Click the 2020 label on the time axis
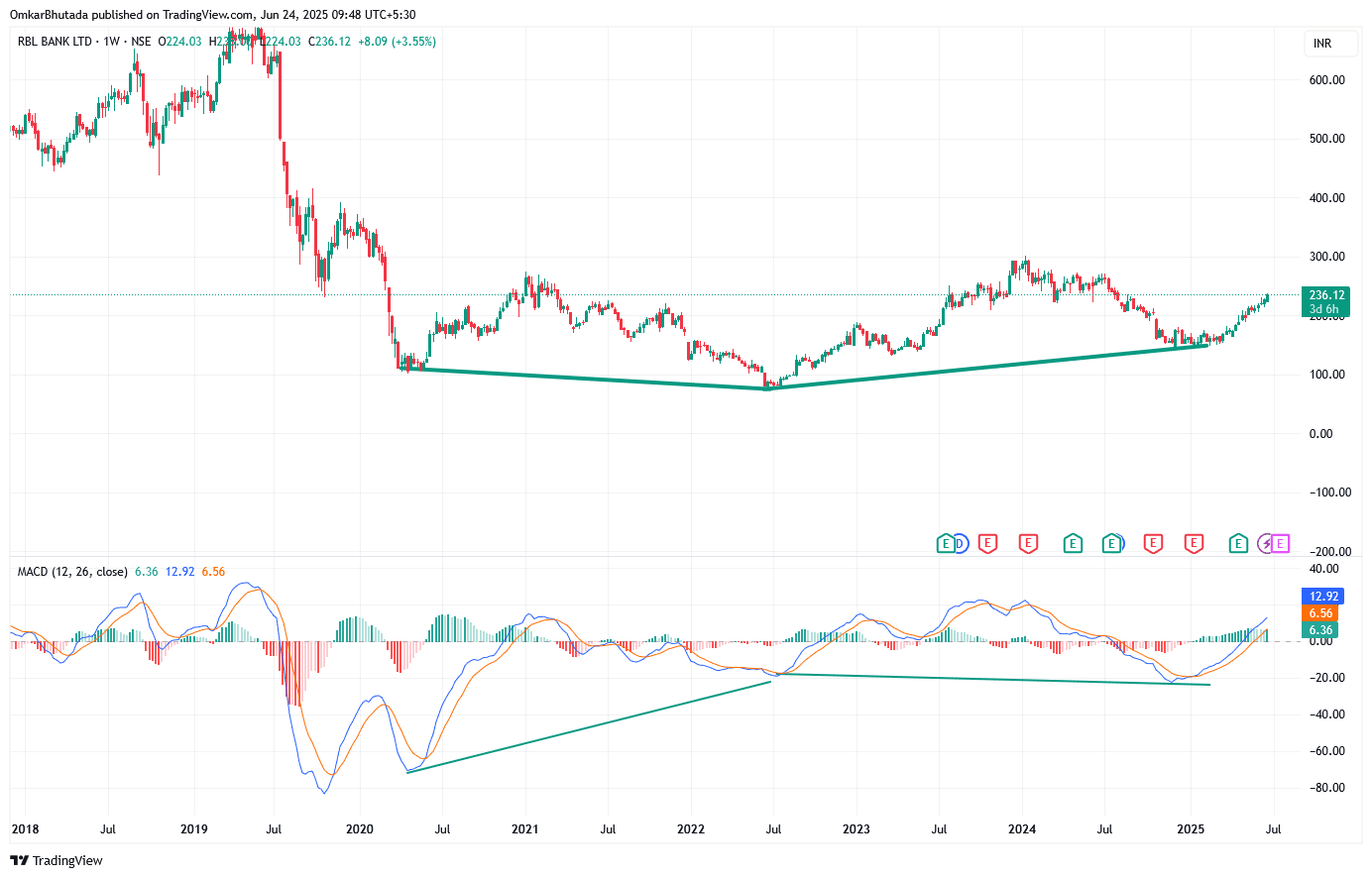The width and height of the screenshot is (1372, 878). click(360, 829)
